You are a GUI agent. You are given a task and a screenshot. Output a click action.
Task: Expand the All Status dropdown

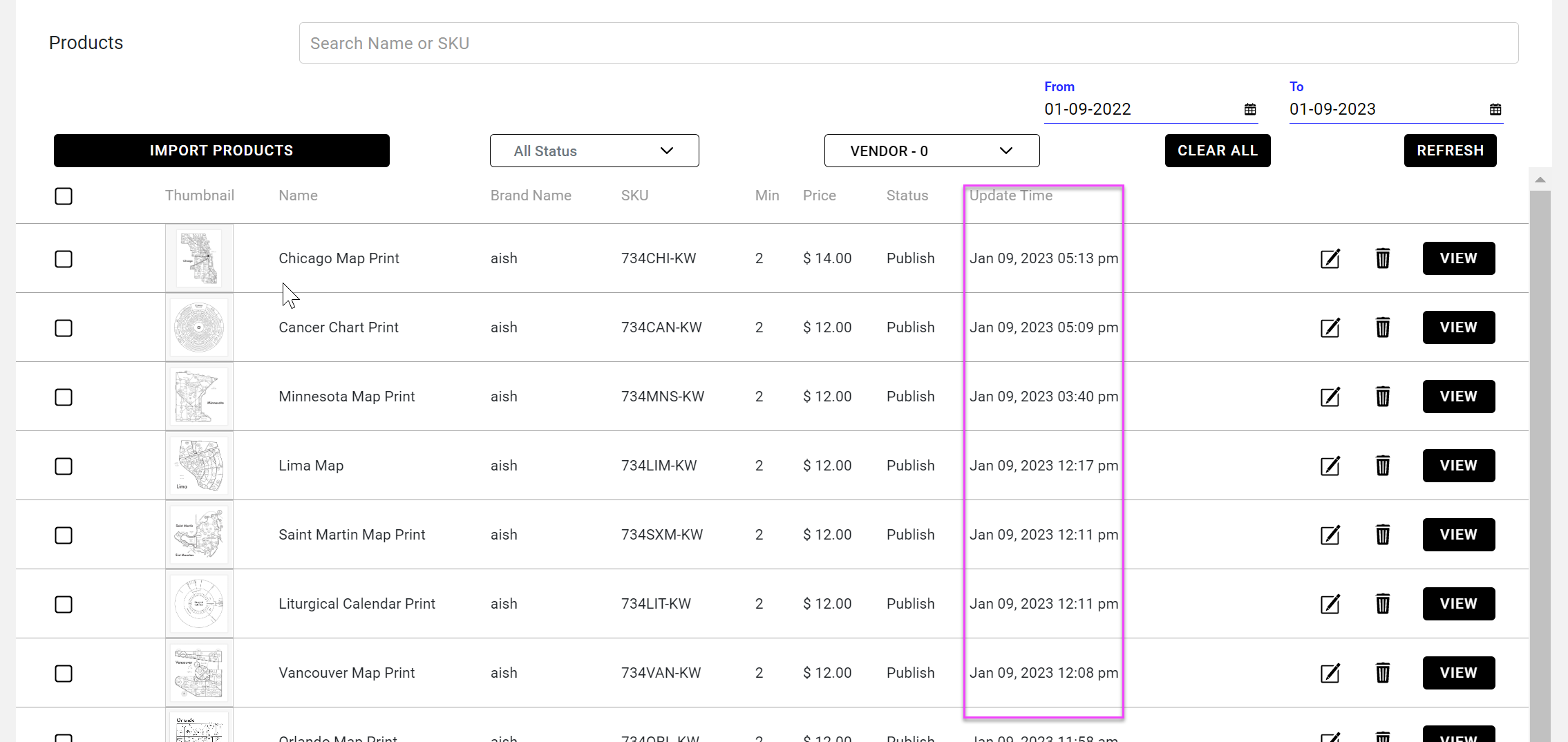point(594,151)
